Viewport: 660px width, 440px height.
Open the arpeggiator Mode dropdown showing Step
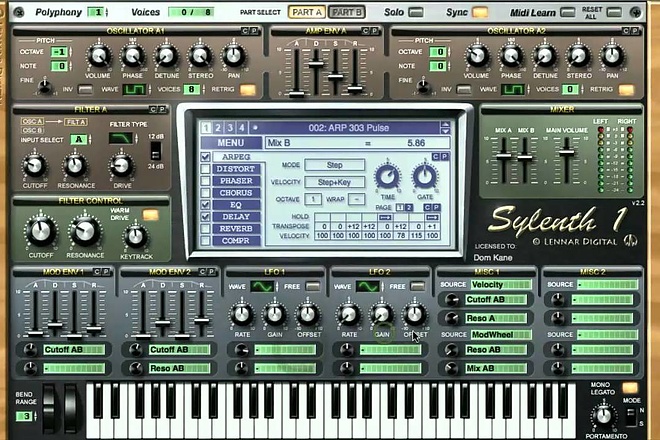[335, 165]
